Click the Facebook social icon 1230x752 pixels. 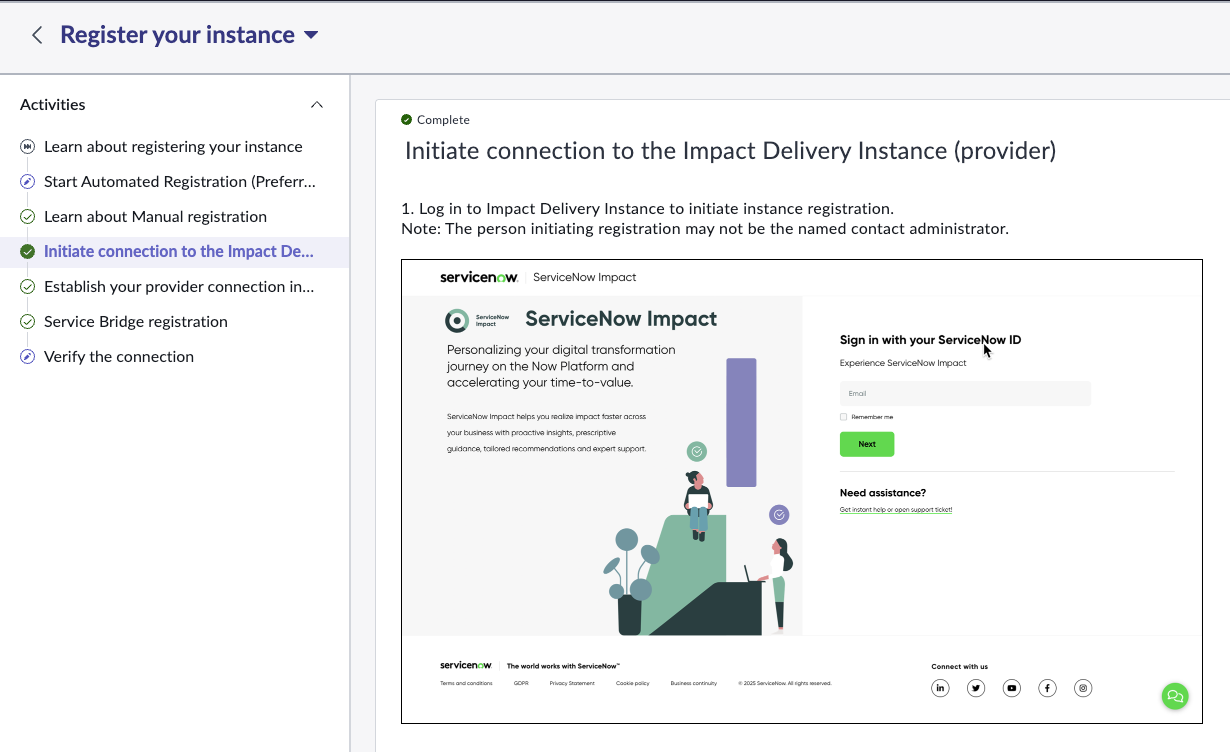click(1047, 688)
